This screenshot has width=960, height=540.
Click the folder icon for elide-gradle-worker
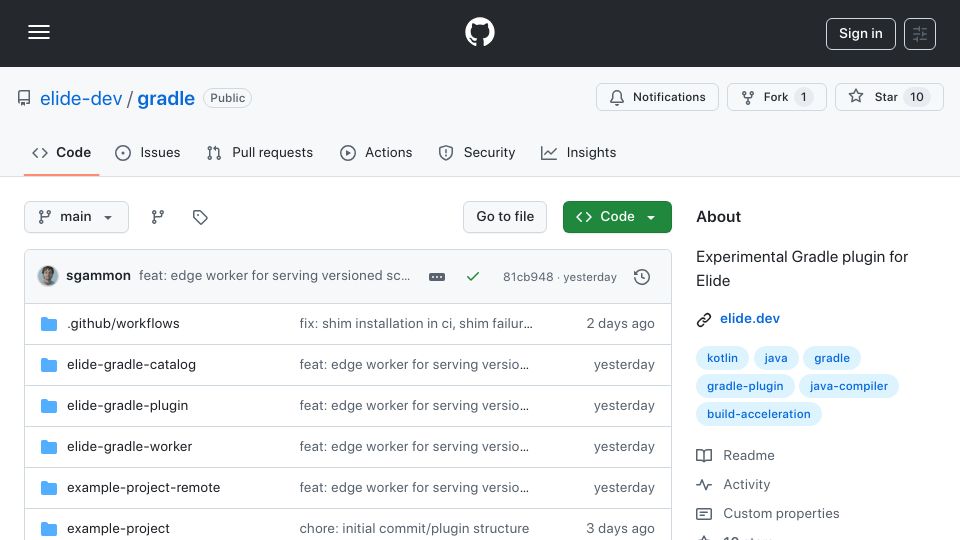[x=49, y=447]
